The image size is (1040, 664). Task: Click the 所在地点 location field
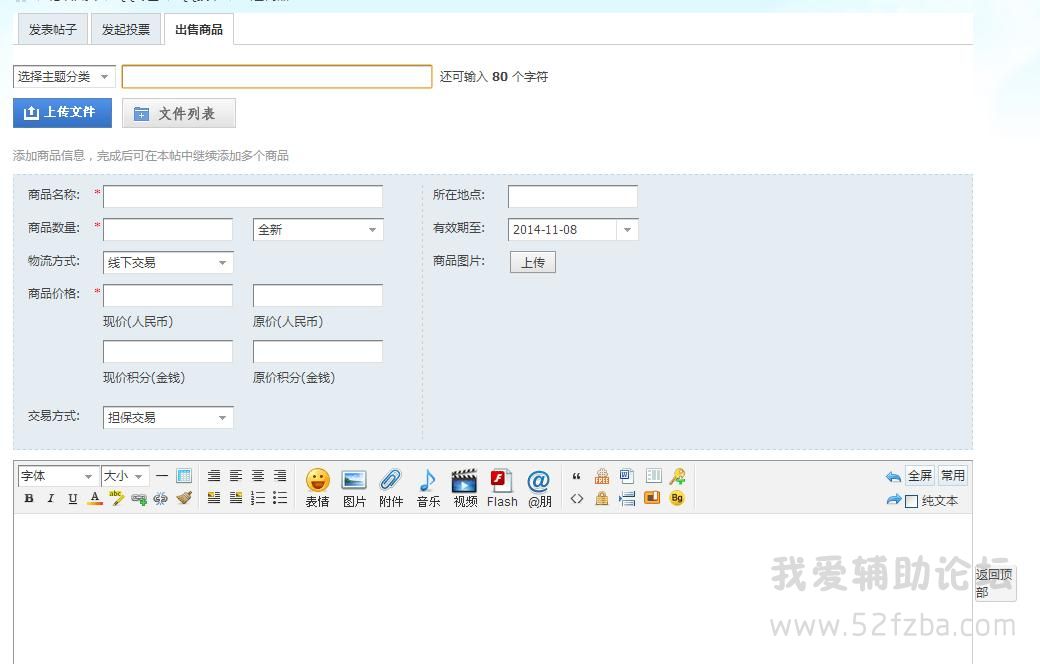coord(573,196)
